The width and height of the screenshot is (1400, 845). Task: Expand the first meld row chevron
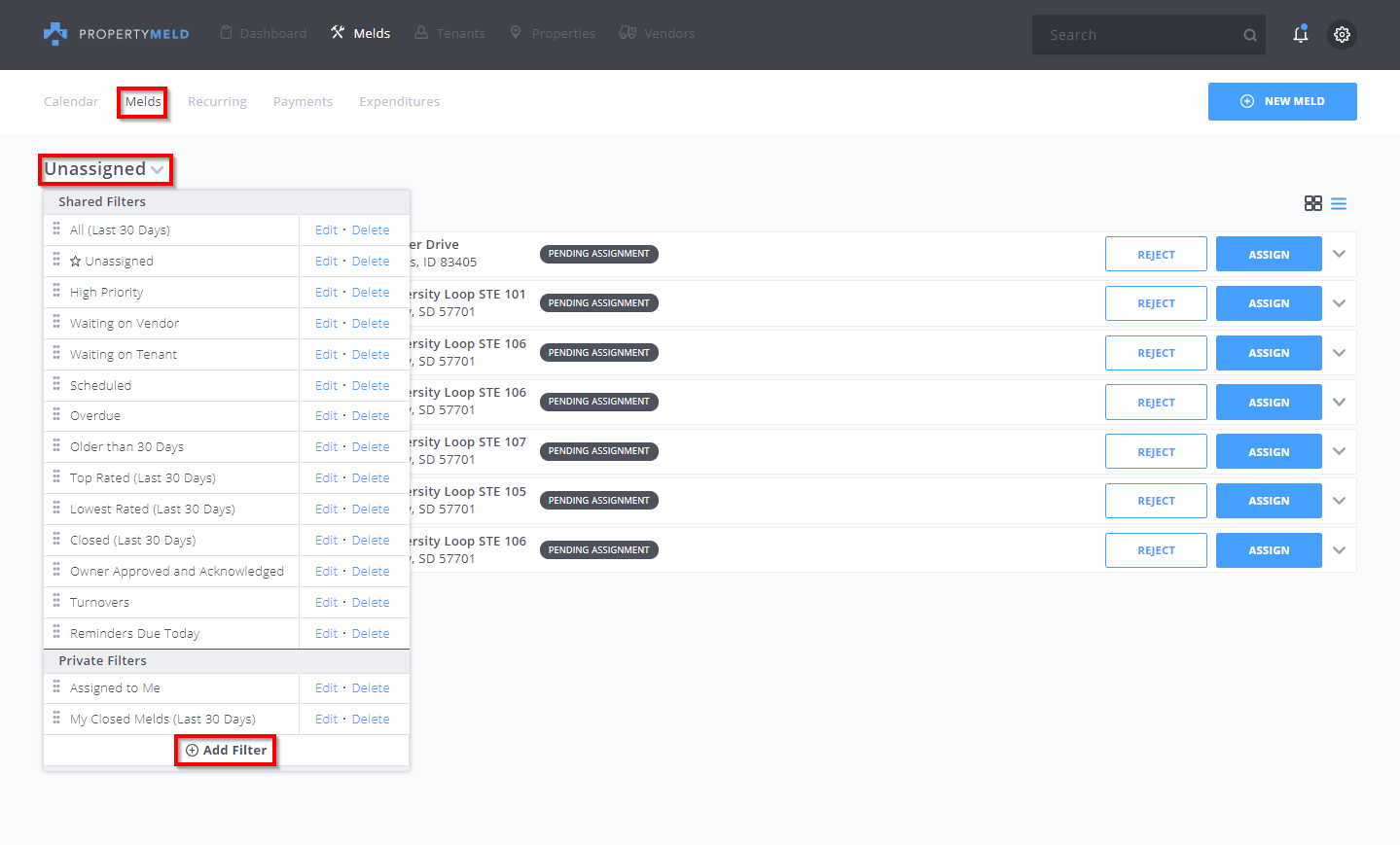pos(1339,254)
